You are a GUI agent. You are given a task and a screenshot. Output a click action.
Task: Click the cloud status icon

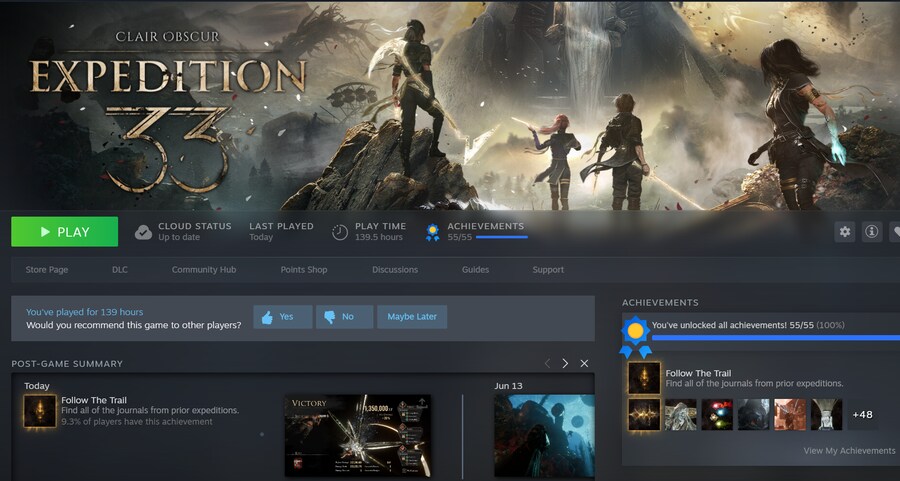[143, 232]
